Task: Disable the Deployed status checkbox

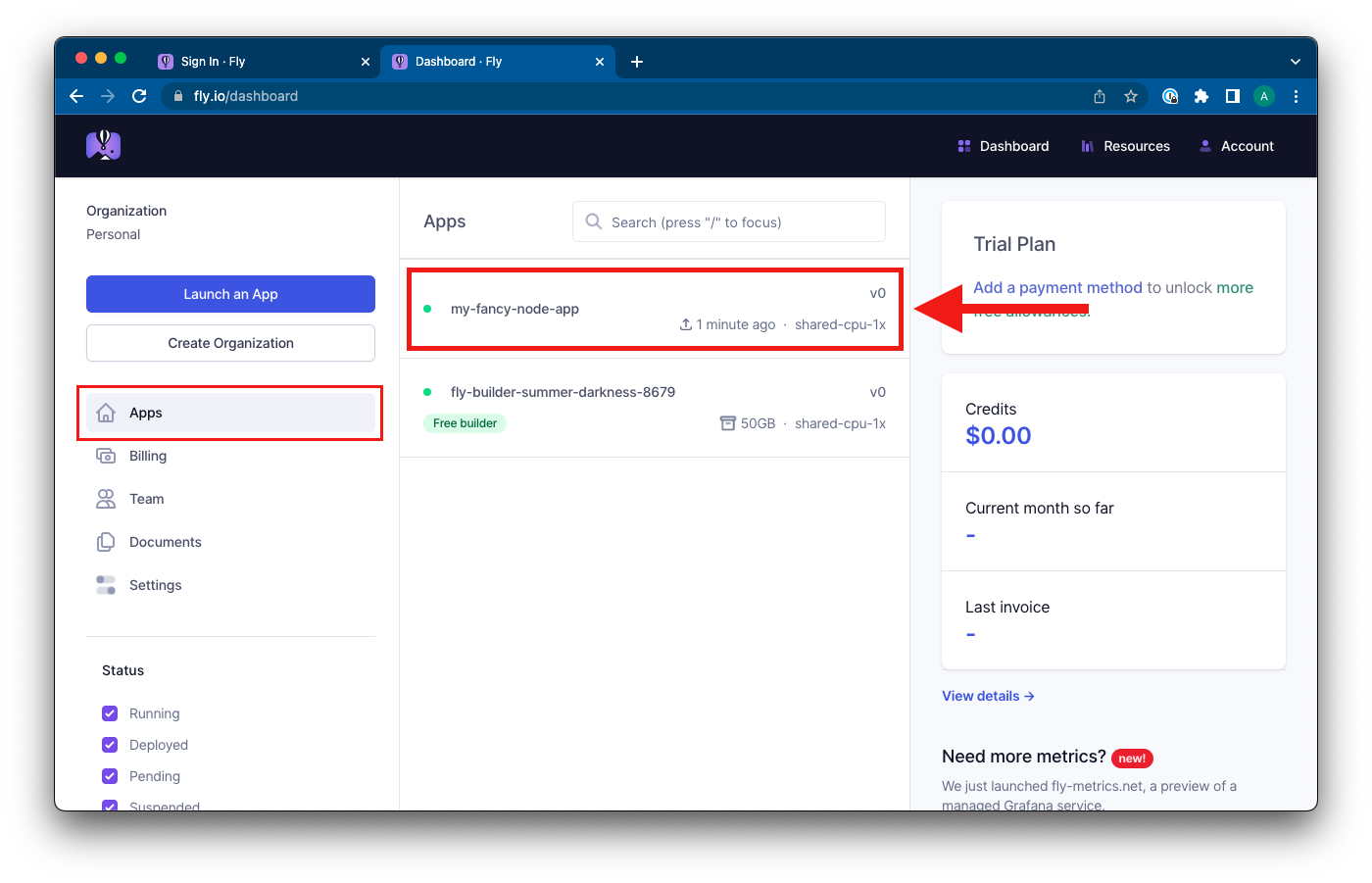Action: [x=109, y=745]
